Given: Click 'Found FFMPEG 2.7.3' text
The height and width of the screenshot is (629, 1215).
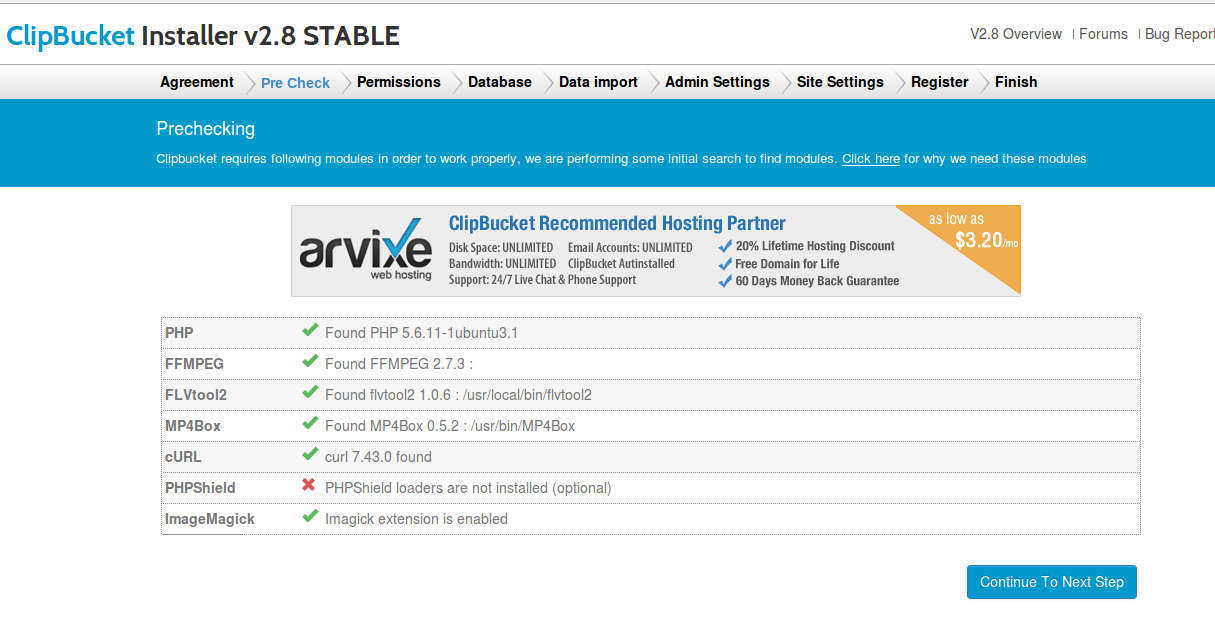Looking at the screenshot, I should click(399, 364).
